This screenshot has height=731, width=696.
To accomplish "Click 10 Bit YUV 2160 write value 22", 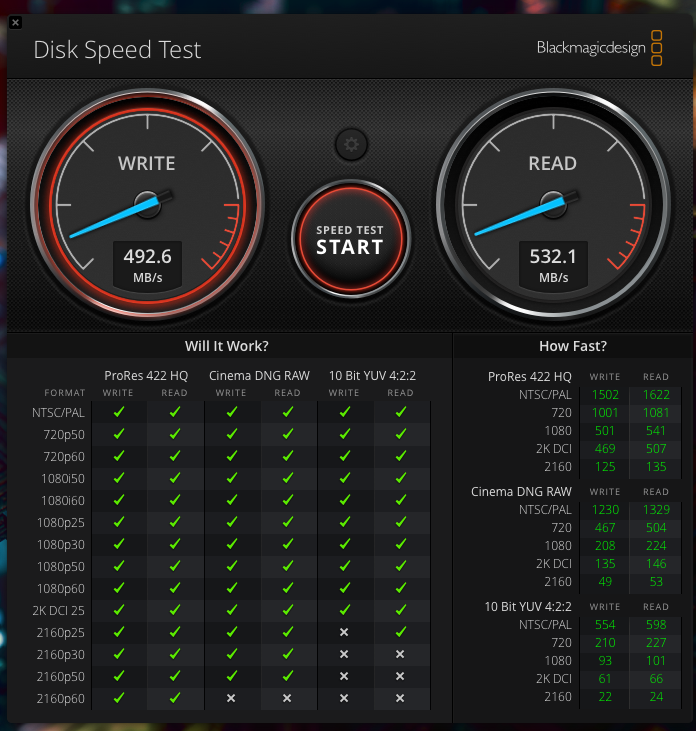I will (x=605, y=697).
